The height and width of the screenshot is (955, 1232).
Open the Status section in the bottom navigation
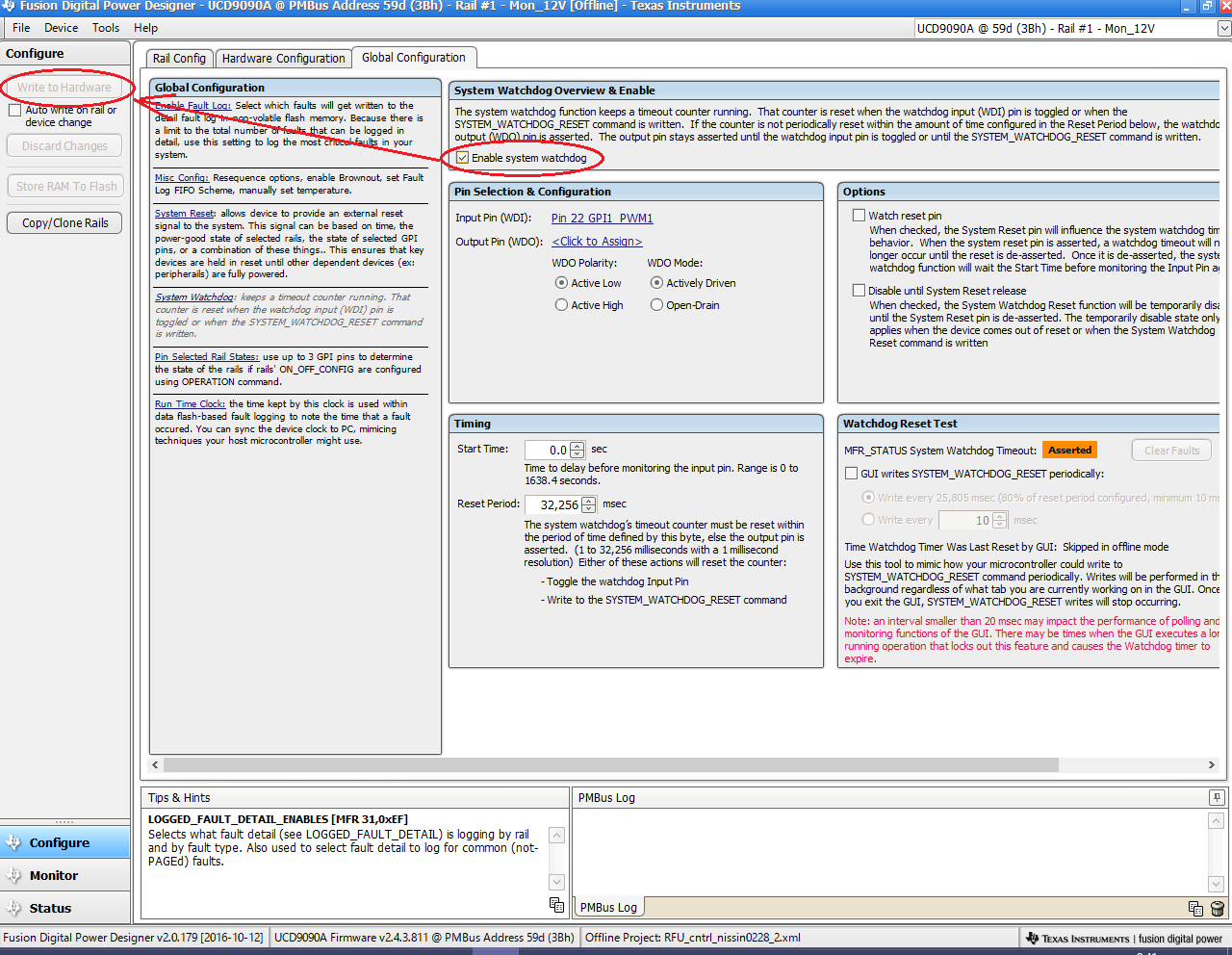tap(64, 908)
